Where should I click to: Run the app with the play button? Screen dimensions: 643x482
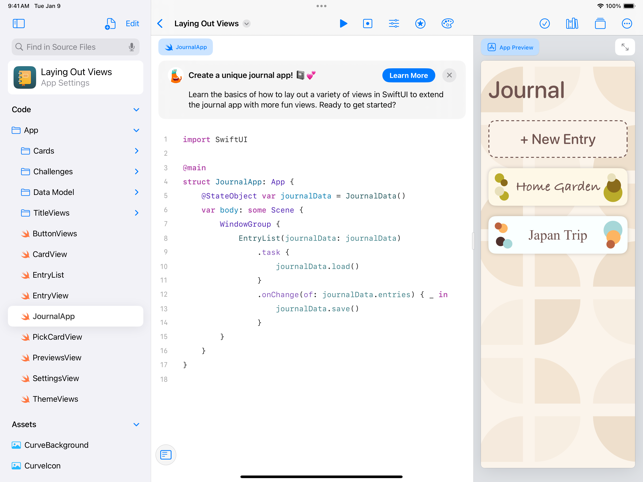(x=343, y=23)
